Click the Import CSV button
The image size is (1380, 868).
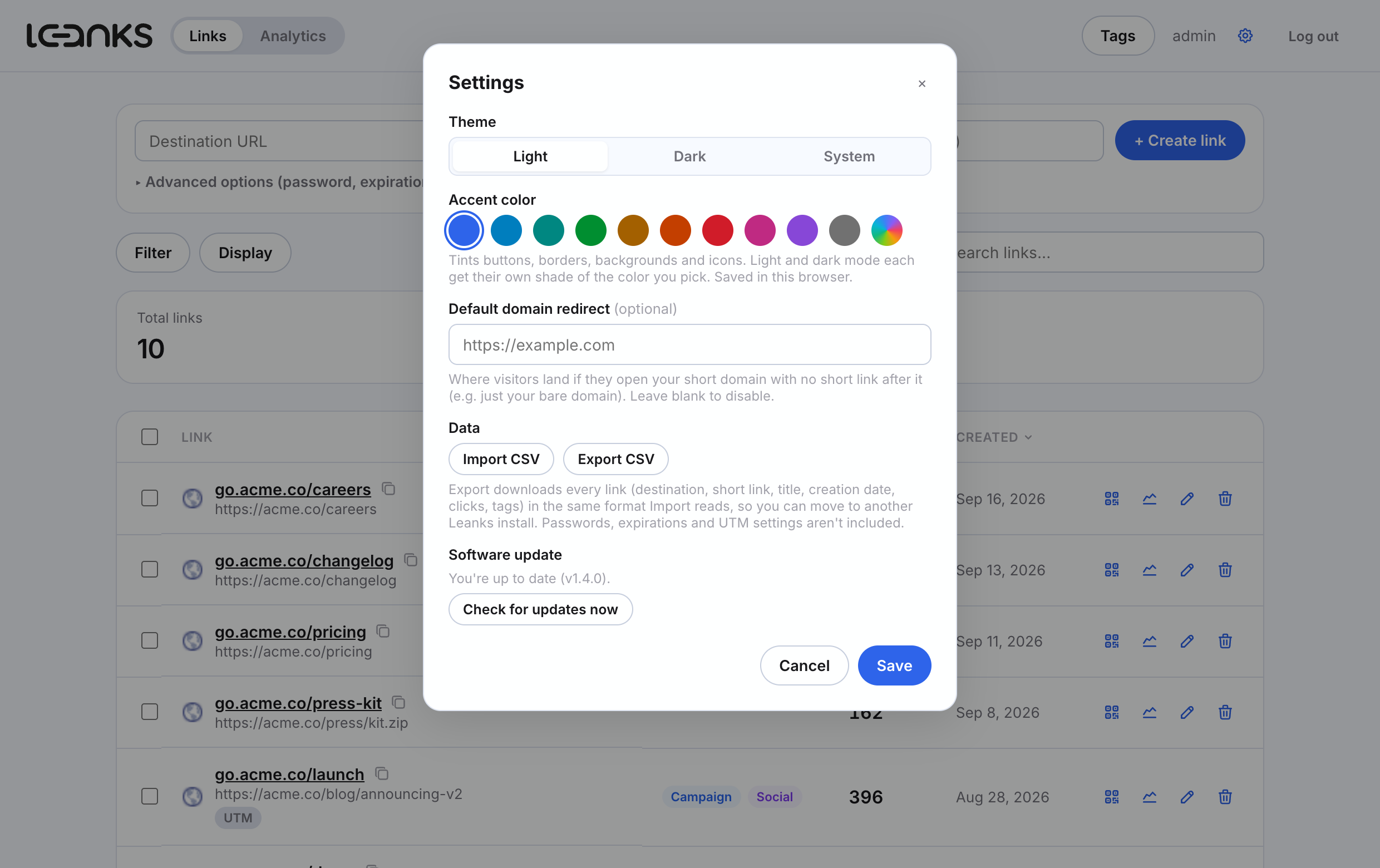pos(501,459)
